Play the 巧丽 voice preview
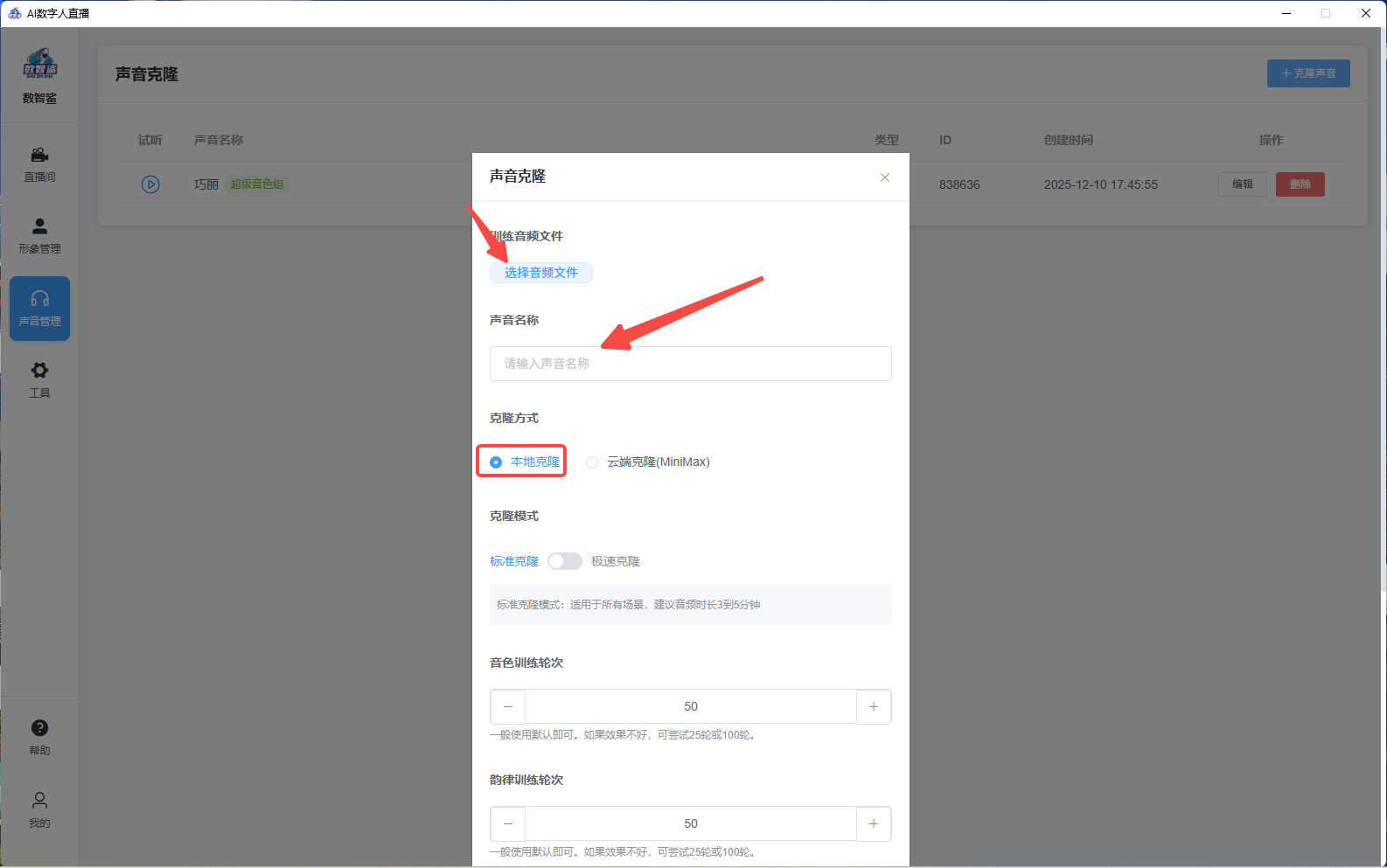 [x=150, y=184]
